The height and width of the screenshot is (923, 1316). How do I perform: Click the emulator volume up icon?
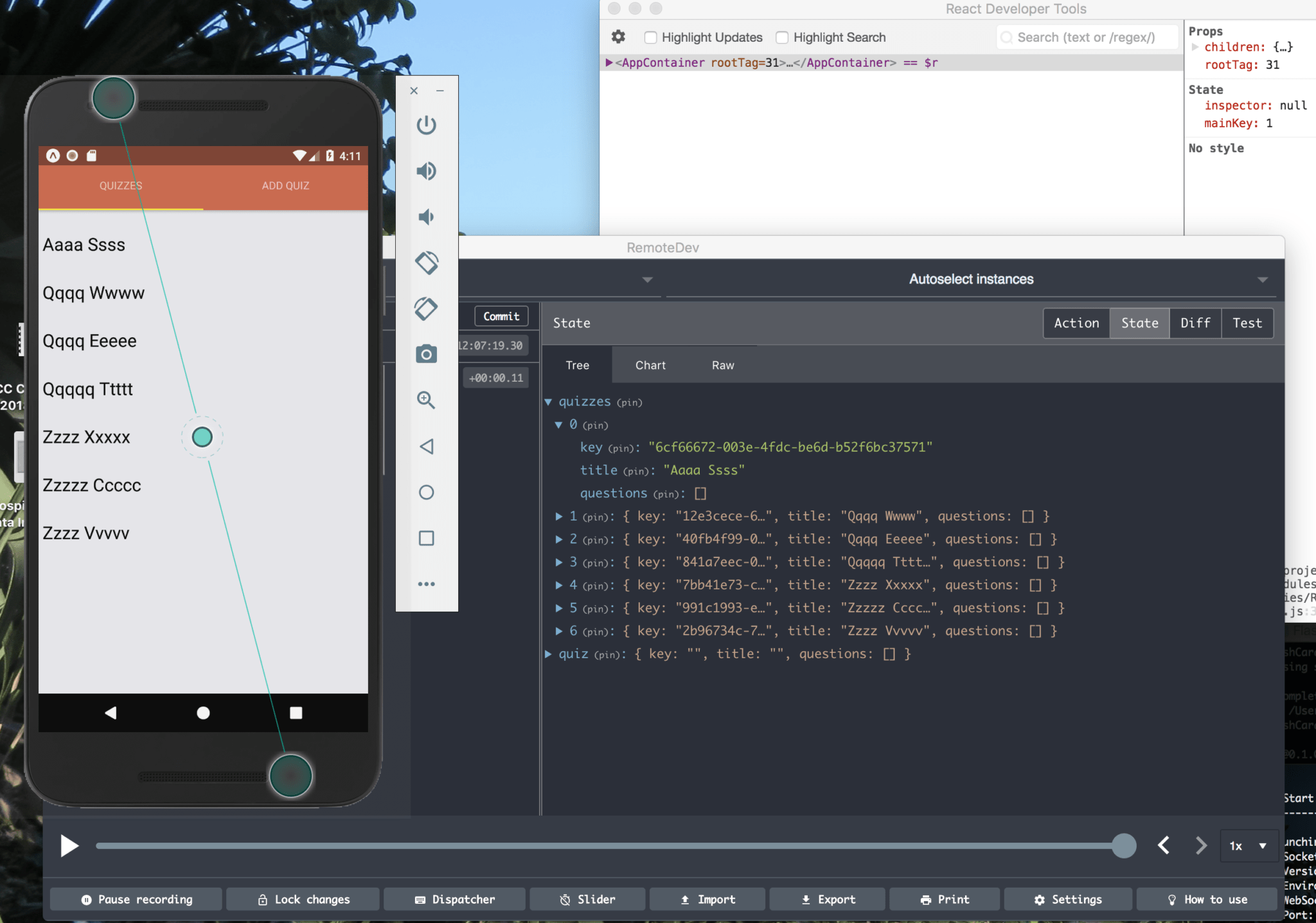pos(427,171)
